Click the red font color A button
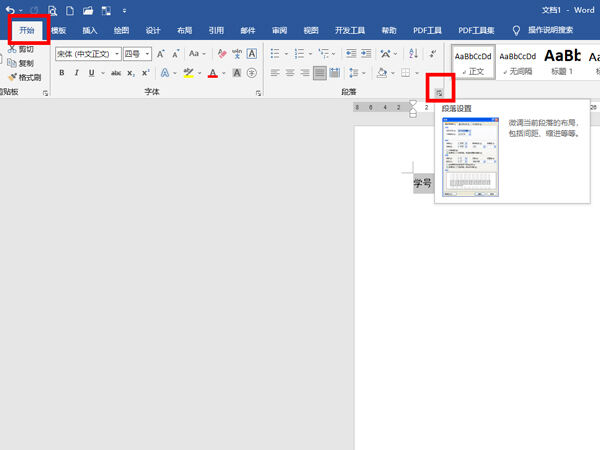The image size is (600, 450). [212, 73]
